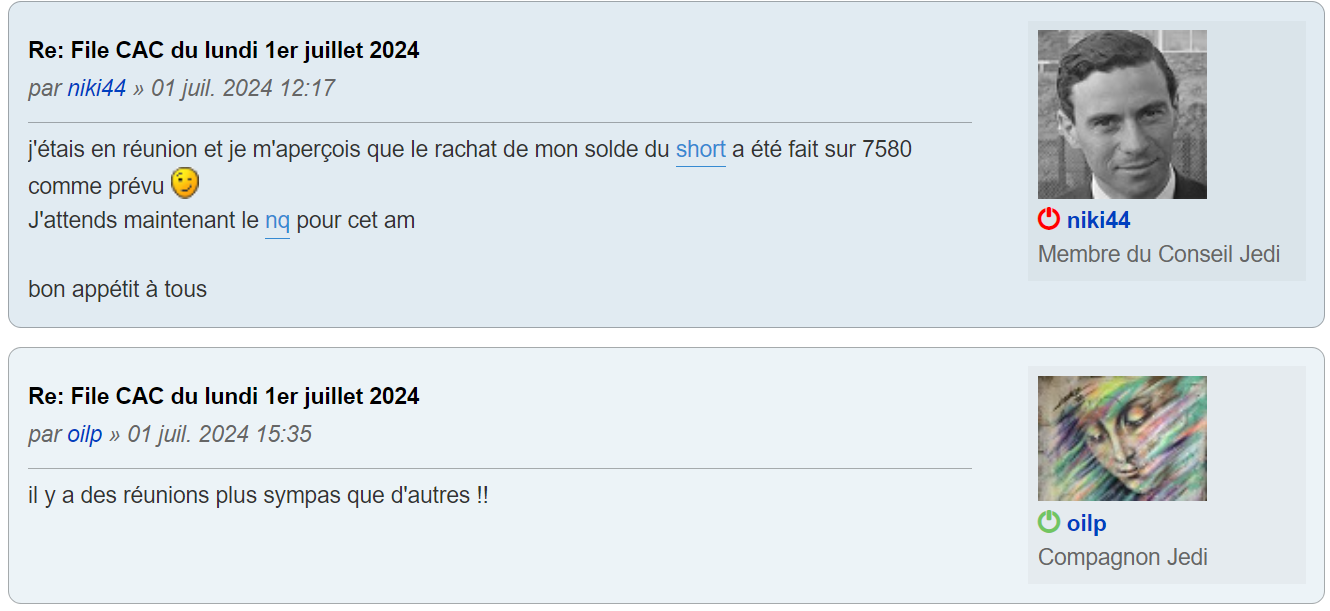Click the red offline status icon beside niki44
Viewport: 1330px width, 611px height.
tap(1049, 219)
